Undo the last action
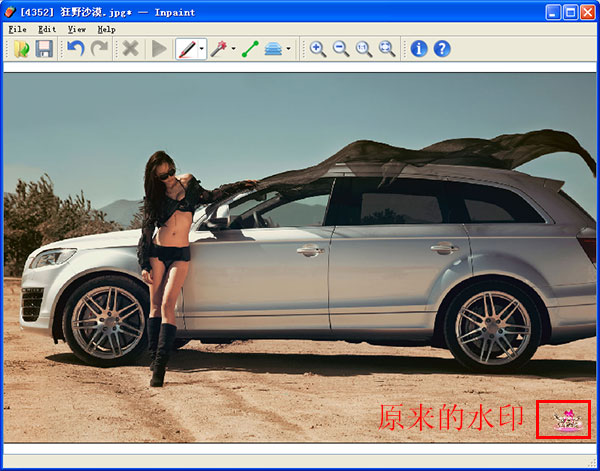The height and width of the screenshot is (471, 600). (76, 49)
